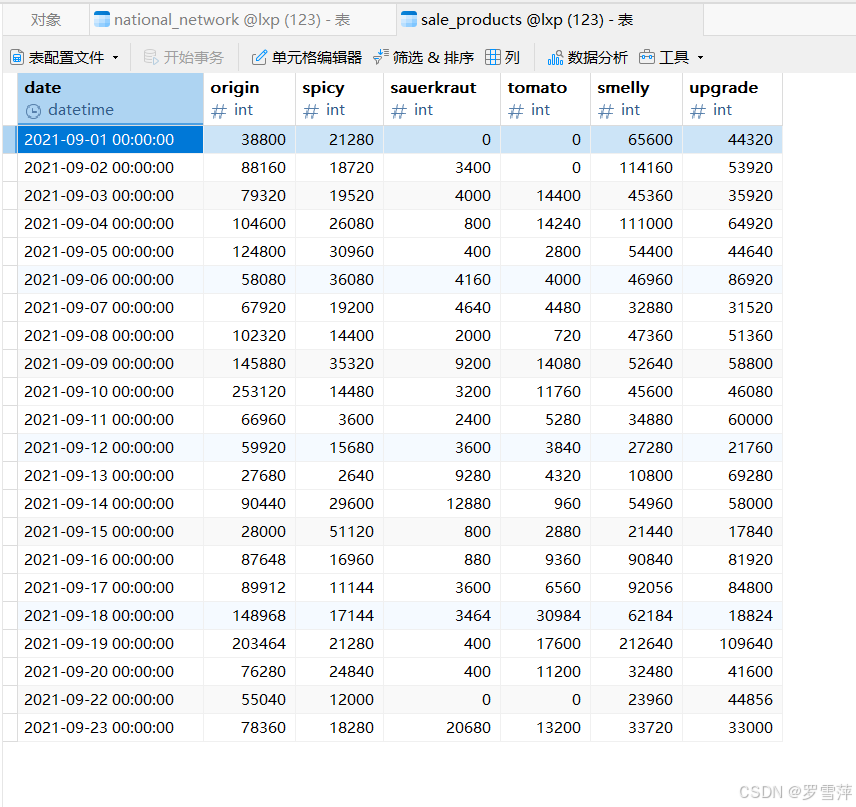856x807 pixels.
Task: Select tomato value 30984
Action: [545, 615]
